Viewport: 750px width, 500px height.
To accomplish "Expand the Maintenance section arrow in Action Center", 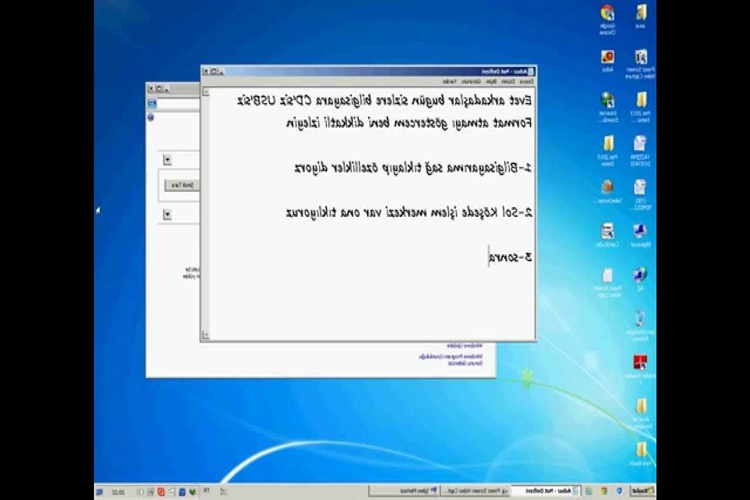I will tap(167, 214).
